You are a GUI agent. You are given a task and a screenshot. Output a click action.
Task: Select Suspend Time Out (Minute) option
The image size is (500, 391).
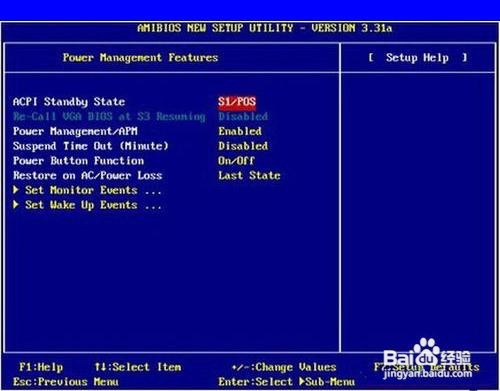coord(91,146)
